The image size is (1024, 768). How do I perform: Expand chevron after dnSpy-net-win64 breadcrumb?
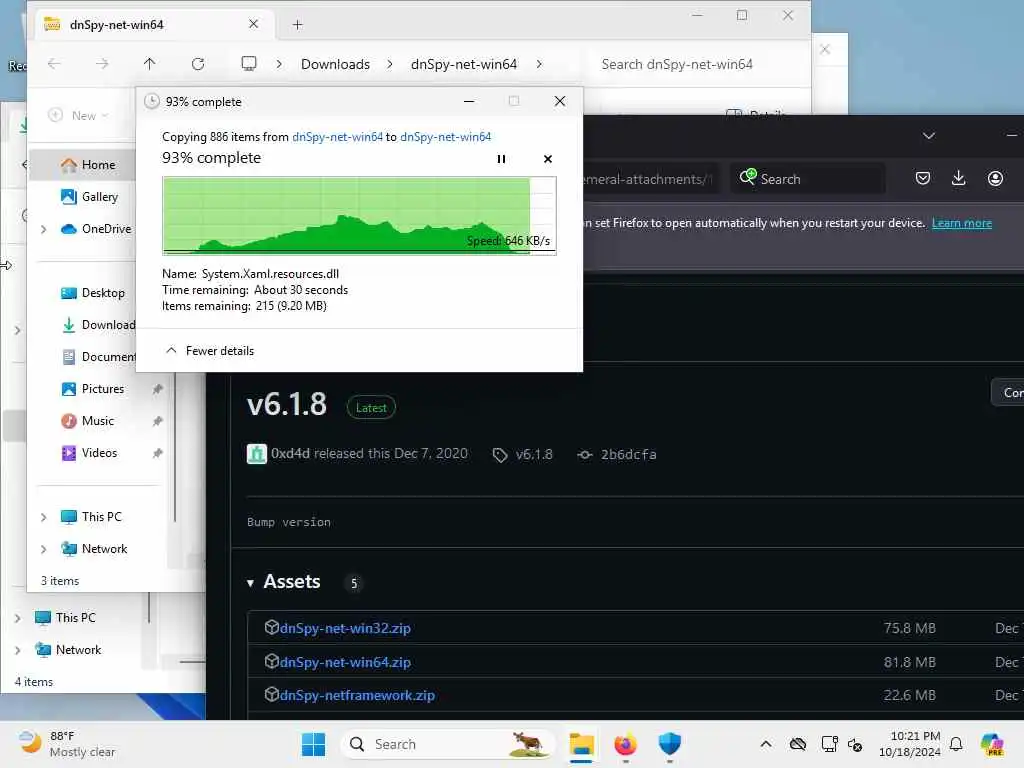[x=539, y=64]
